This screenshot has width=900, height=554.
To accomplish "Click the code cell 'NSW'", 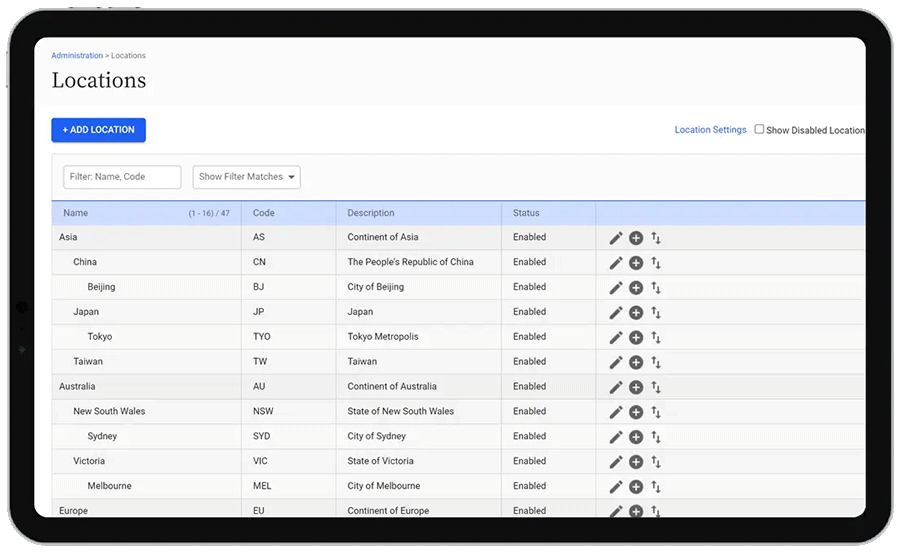I will click(x=263, y=411).
